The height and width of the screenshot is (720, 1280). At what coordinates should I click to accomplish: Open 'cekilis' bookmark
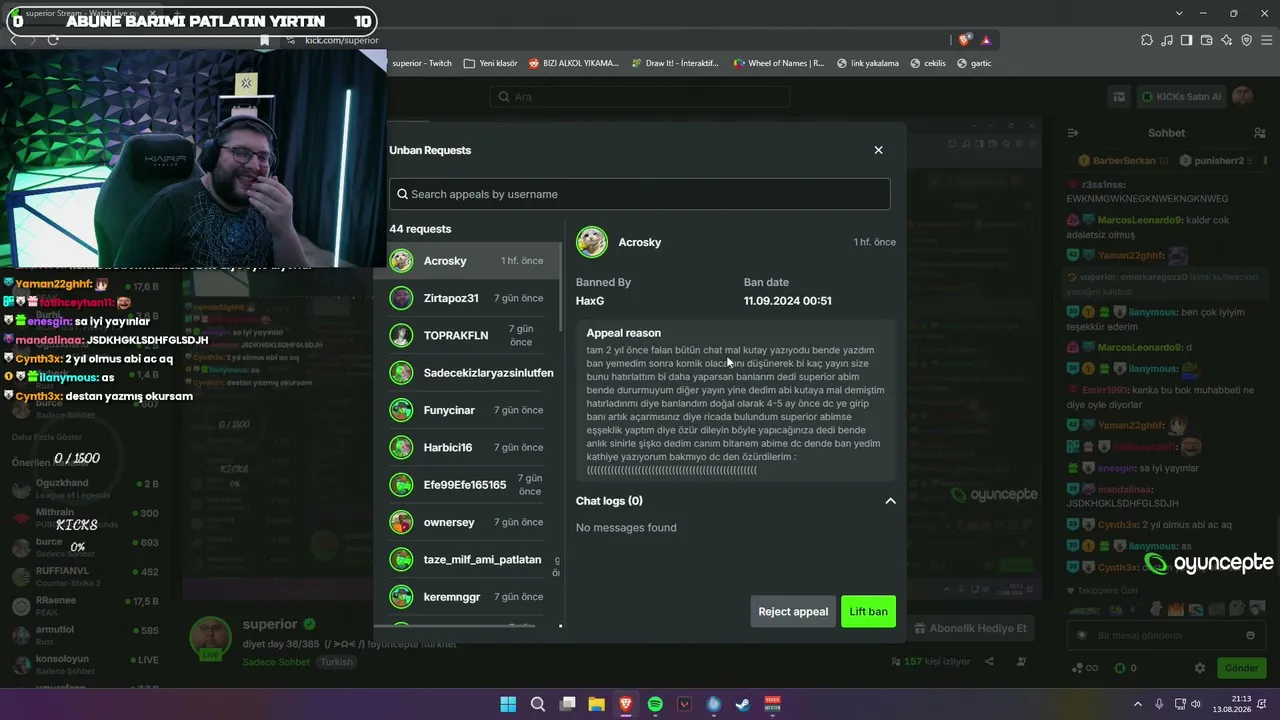point(928,63)
